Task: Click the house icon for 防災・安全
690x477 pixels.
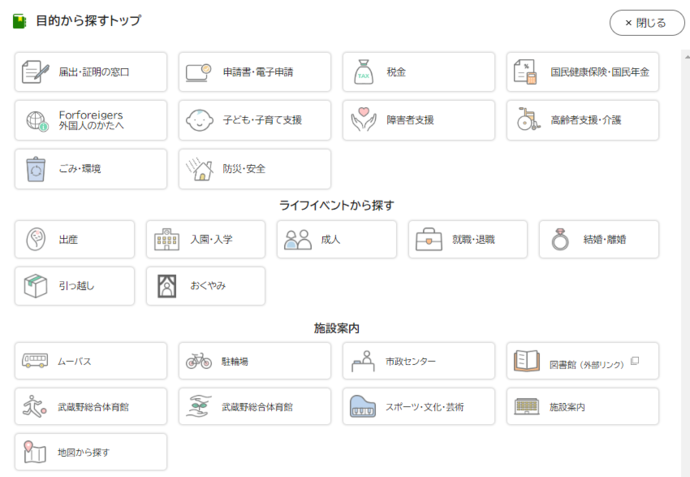Action: [x=199, y=169]
